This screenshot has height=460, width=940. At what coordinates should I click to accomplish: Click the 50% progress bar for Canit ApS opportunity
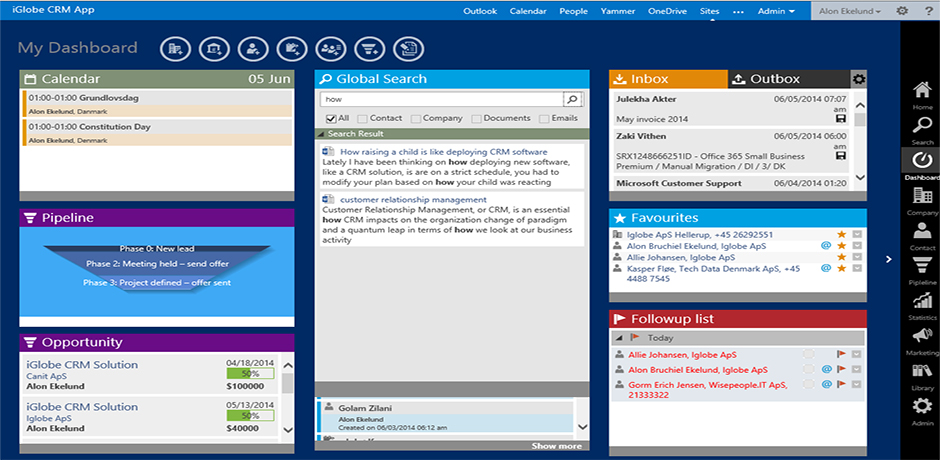pyautogui.click(x=250, y=374)
